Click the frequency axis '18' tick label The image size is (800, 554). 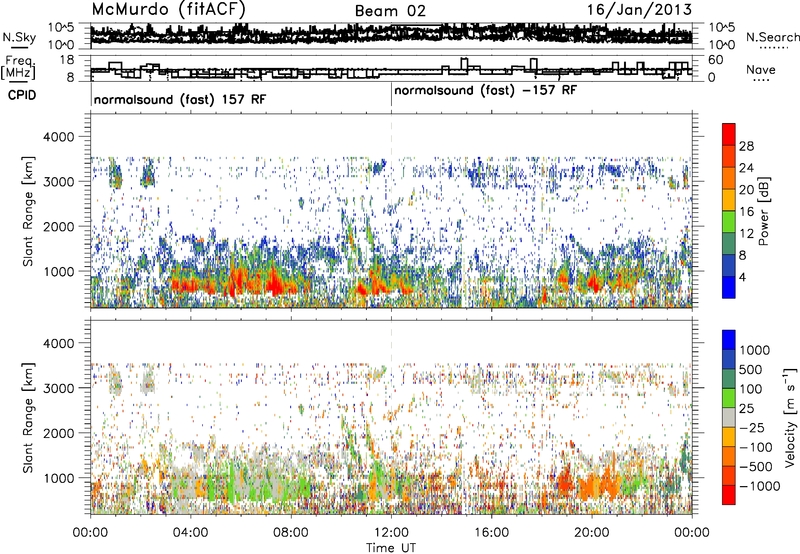tap(66, 60)
